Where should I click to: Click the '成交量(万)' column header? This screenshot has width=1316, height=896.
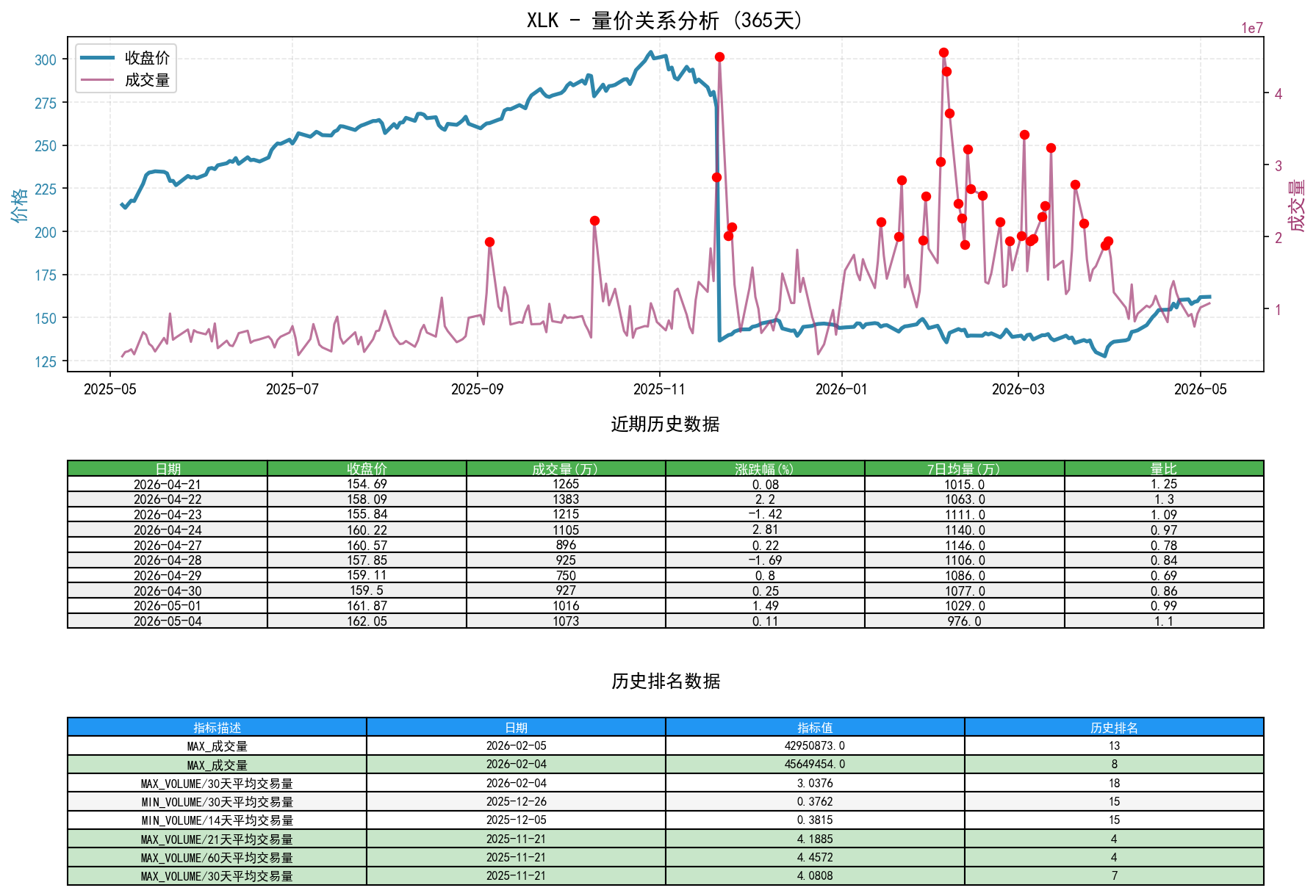click(x=566, y=469)
